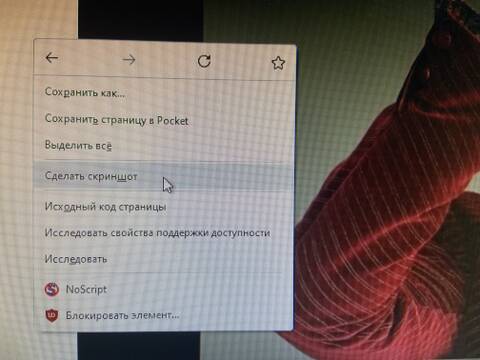Click the red NoScript extension icon
480x360 pixels.
[52, 289]
